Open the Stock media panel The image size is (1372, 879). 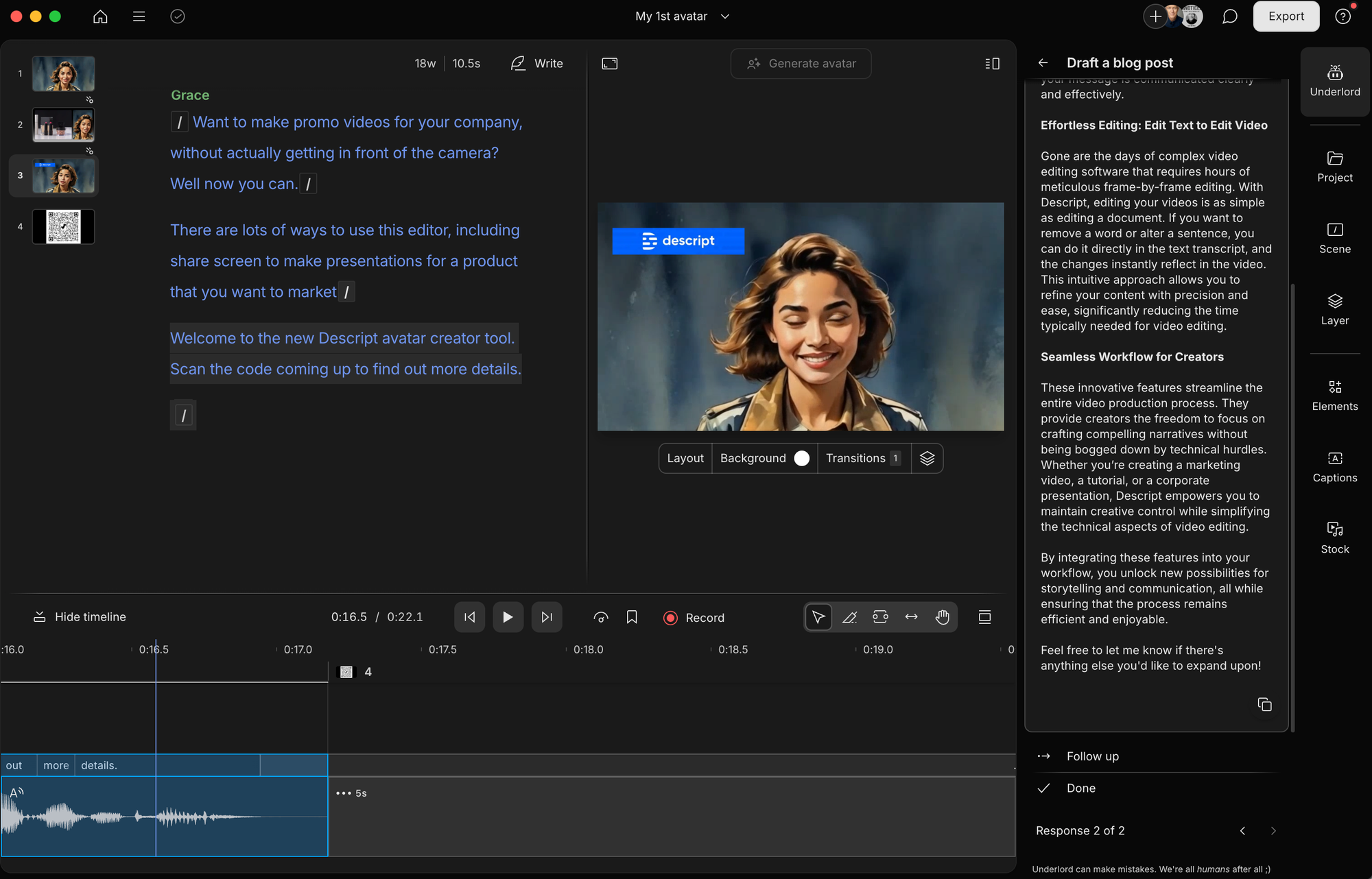pyautogui.click(x=1334, y=538)
